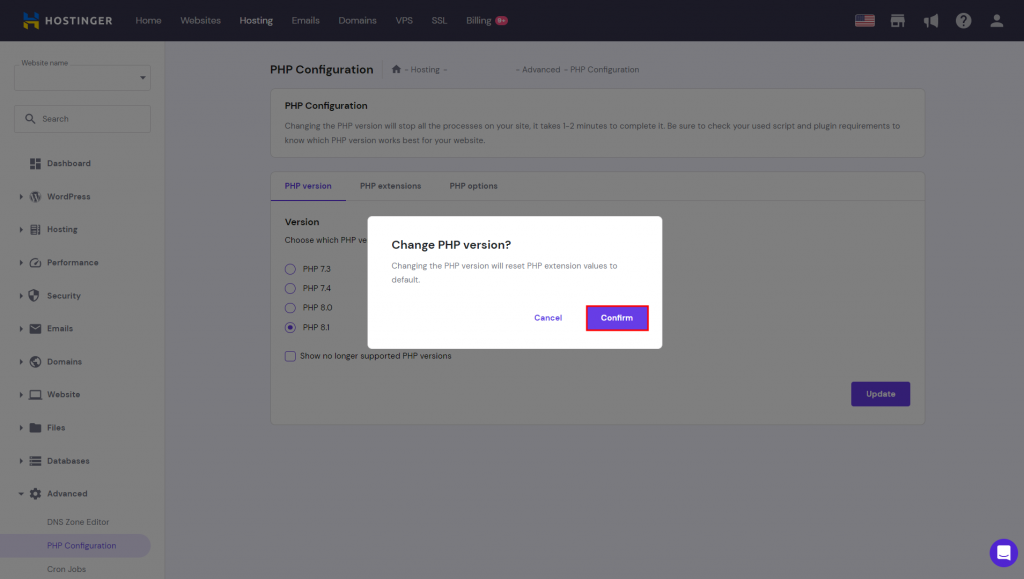Open the language selector flag icon
1024x579 pixels.
click(864, 19)
